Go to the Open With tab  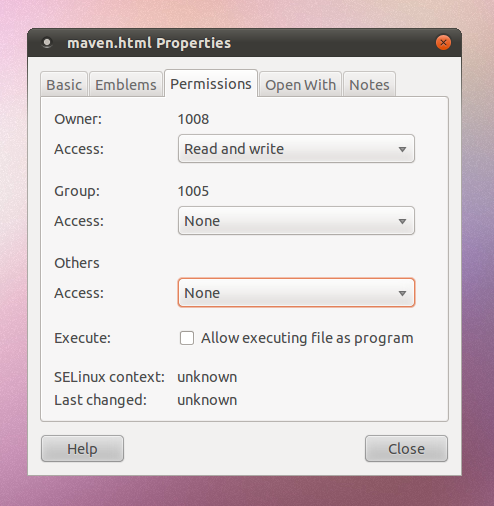[300, 85]
